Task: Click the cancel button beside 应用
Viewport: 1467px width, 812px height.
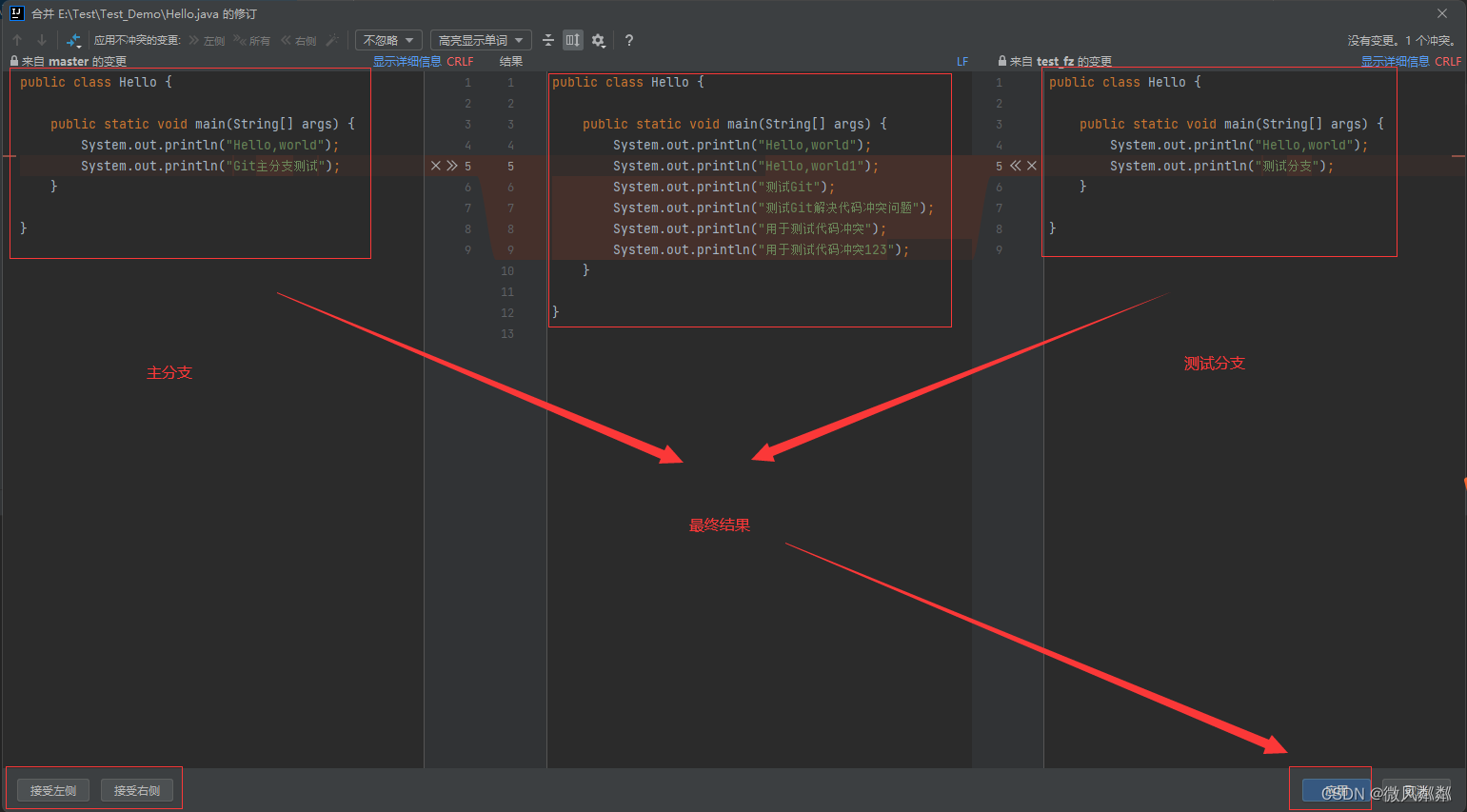Action: click(x=1417, y=791)
